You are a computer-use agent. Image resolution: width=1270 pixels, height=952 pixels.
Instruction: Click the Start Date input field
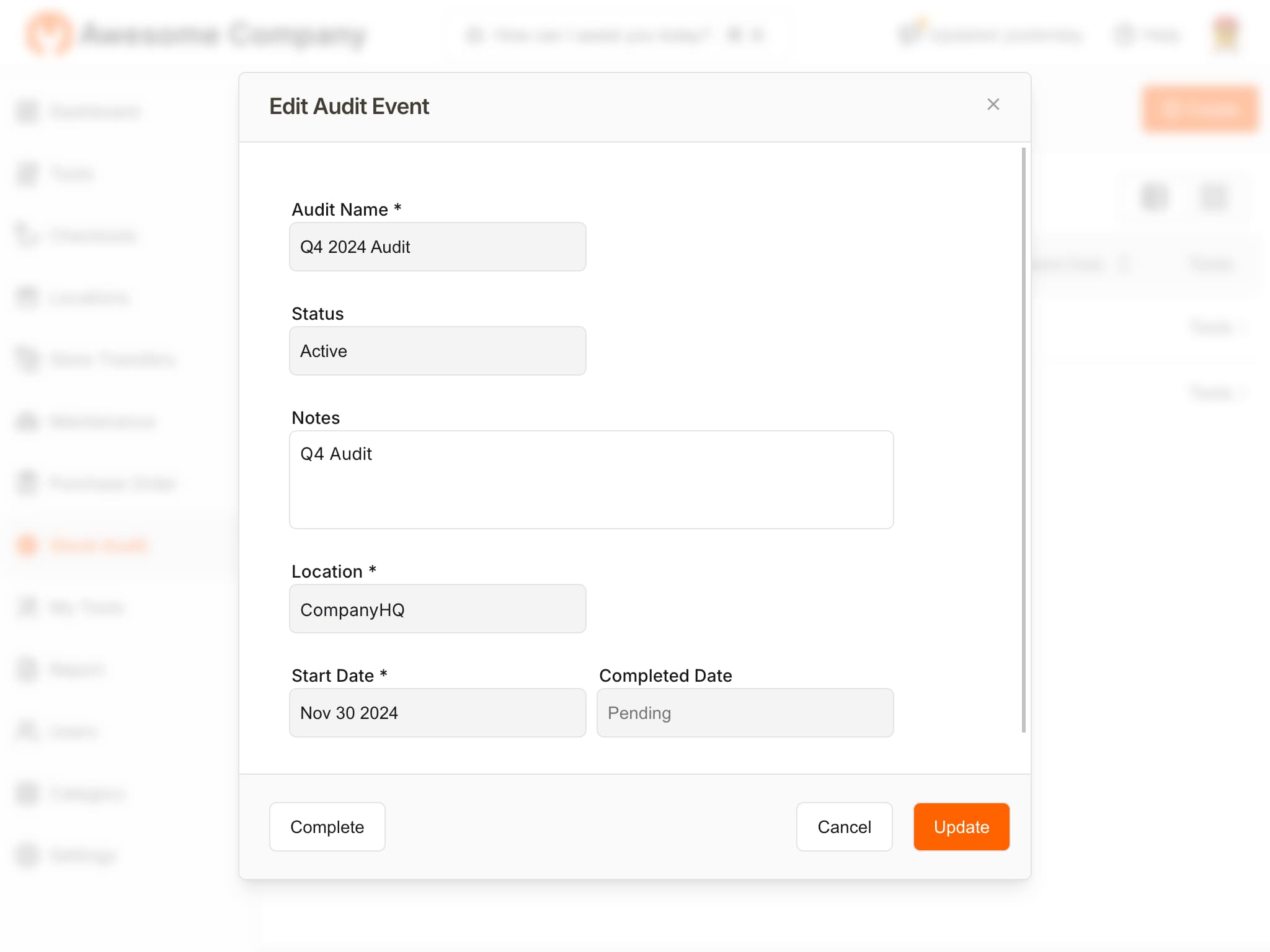coord(438,712)
